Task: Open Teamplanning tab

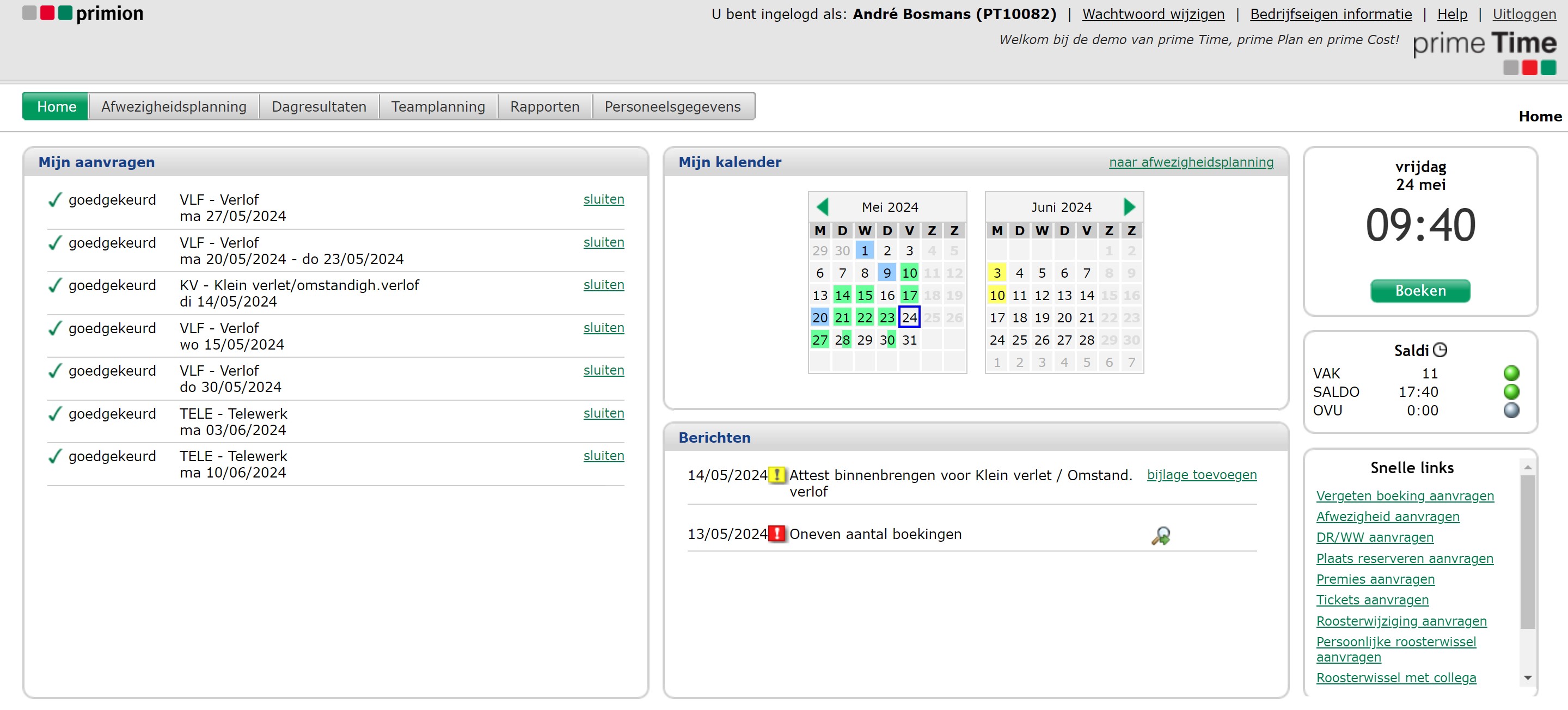Action: pos(438,107)
